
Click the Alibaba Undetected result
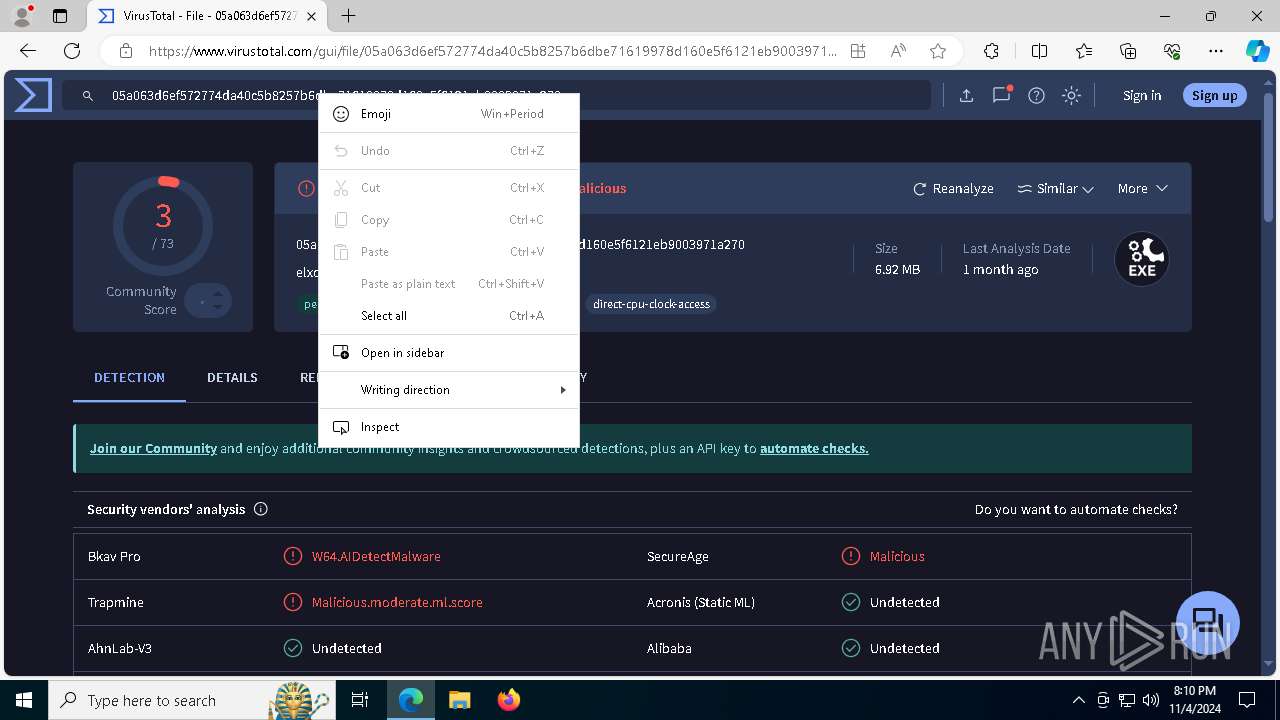[904, 648]
